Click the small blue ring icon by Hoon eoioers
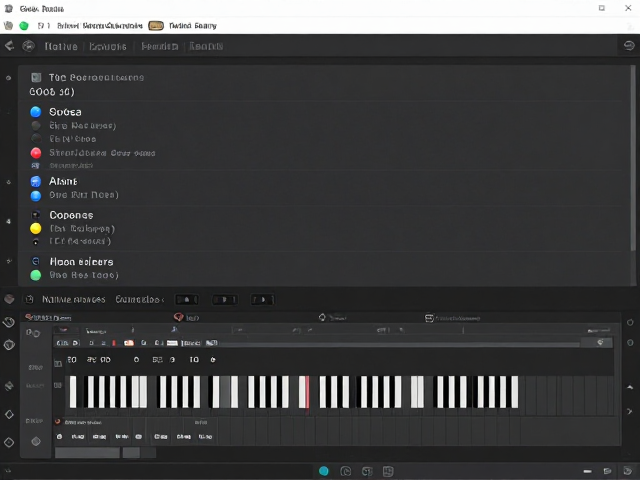640x480 pixels. click(x=36, y=261)
